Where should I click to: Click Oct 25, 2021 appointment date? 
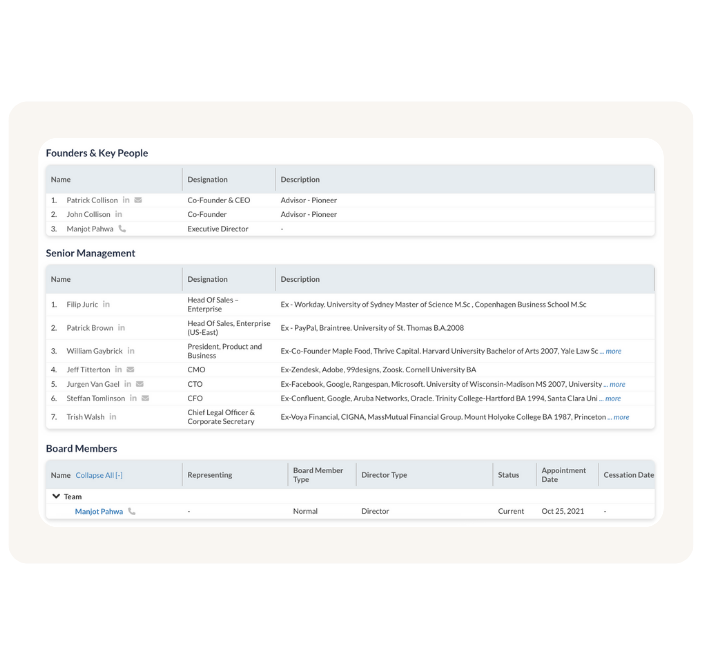(x=563, y=511)
